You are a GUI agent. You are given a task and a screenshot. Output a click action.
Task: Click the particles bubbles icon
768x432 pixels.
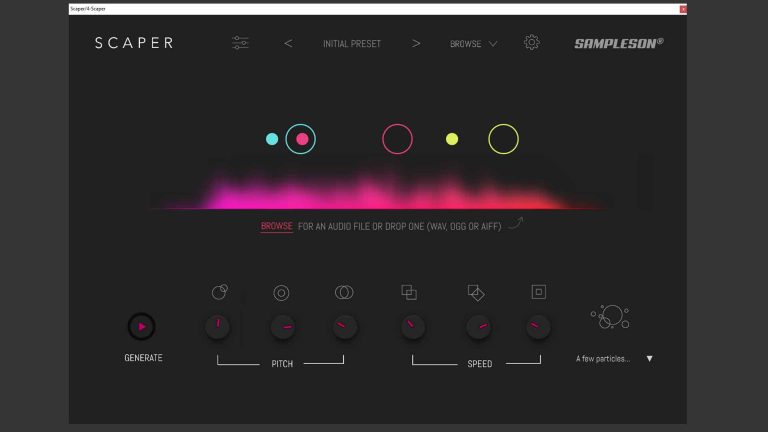point(610,316)
